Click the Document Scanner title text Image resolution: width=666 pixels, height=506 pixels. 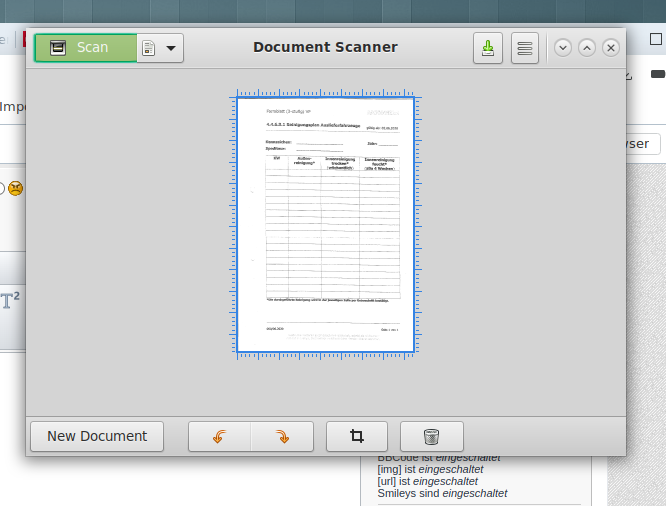coord(325,47)
